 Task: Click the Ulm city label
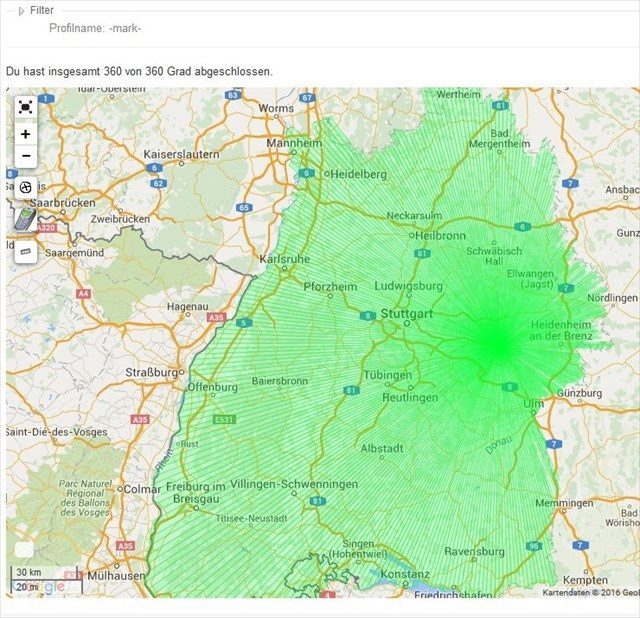[x=533, y=403]
